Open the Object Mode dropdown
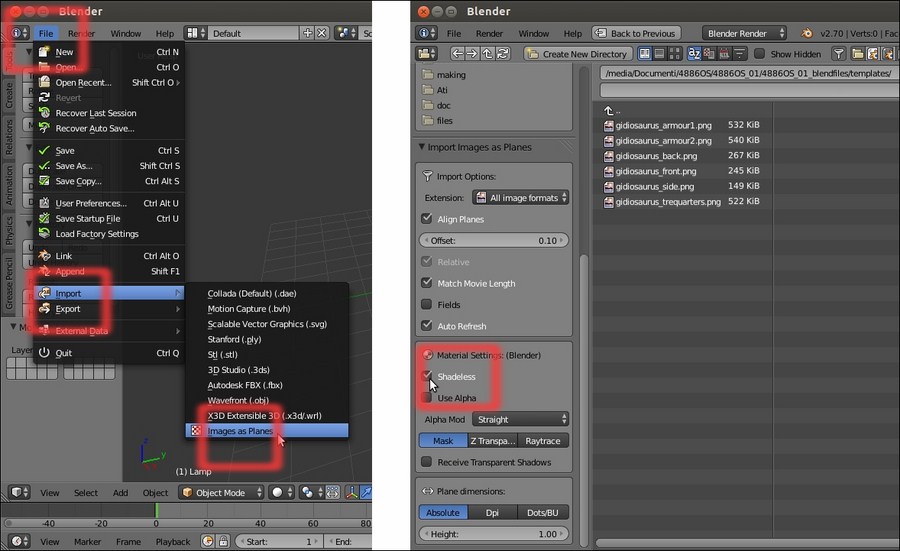Screen dimensions: 900x551 221,492
